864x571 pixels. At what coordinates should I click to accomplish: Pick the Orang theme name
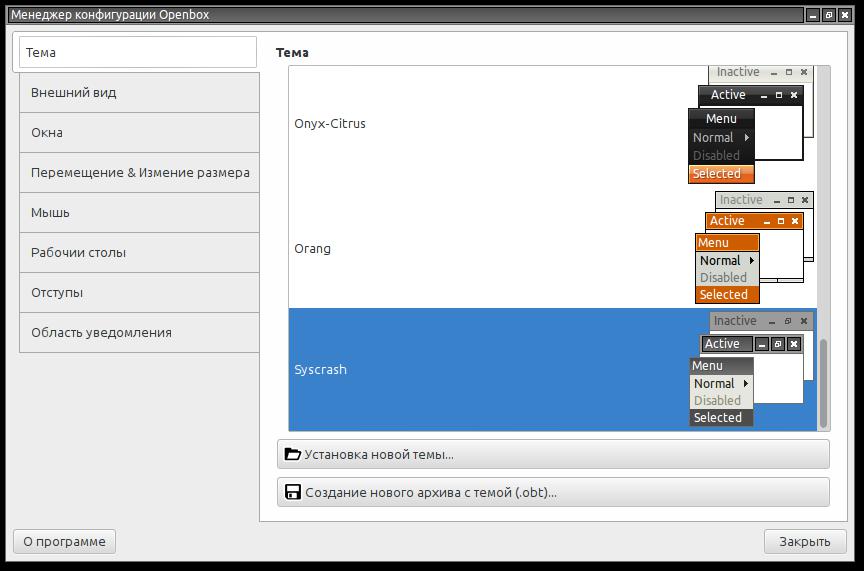click(312, 249)
